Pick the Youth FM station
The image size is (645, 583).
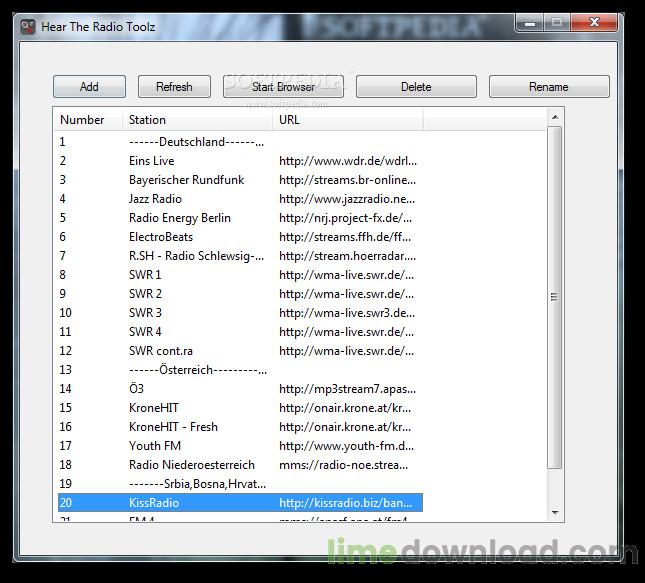155,446
